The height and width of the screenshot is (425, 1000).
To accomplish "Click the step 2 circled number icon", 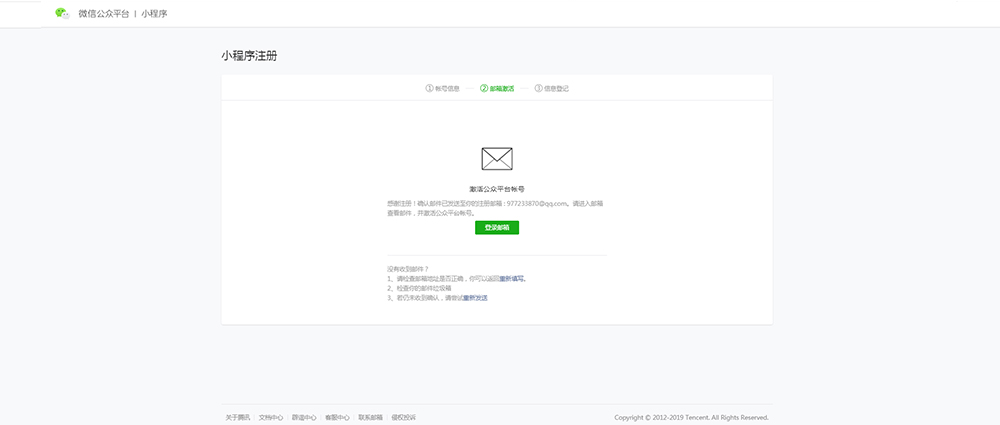I will (484, 88).
